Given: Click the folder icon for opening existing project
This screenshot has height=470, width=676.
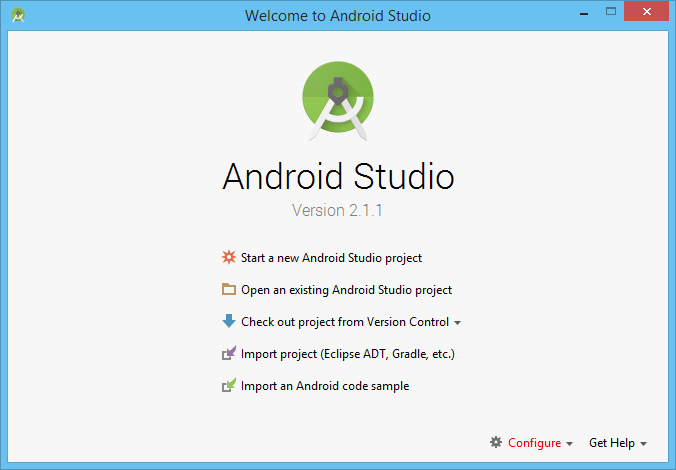Looking at the screenshot, I should pyautogui.click(x=228, y=289).
